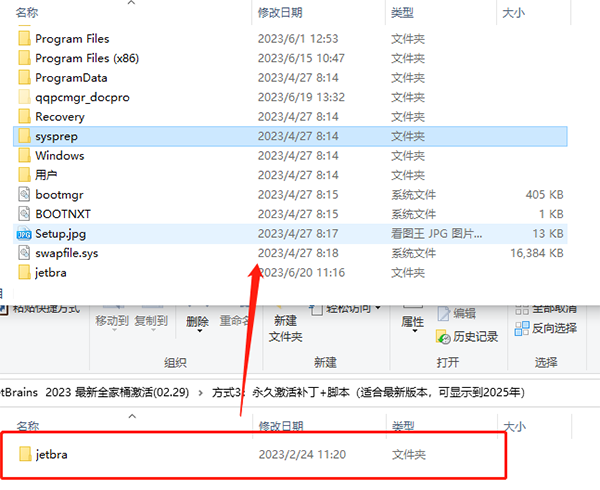The image size is (600, 490).
Task: Click 粘贴快捷方式 in the ribbon
Action: (x=46, y=309)
